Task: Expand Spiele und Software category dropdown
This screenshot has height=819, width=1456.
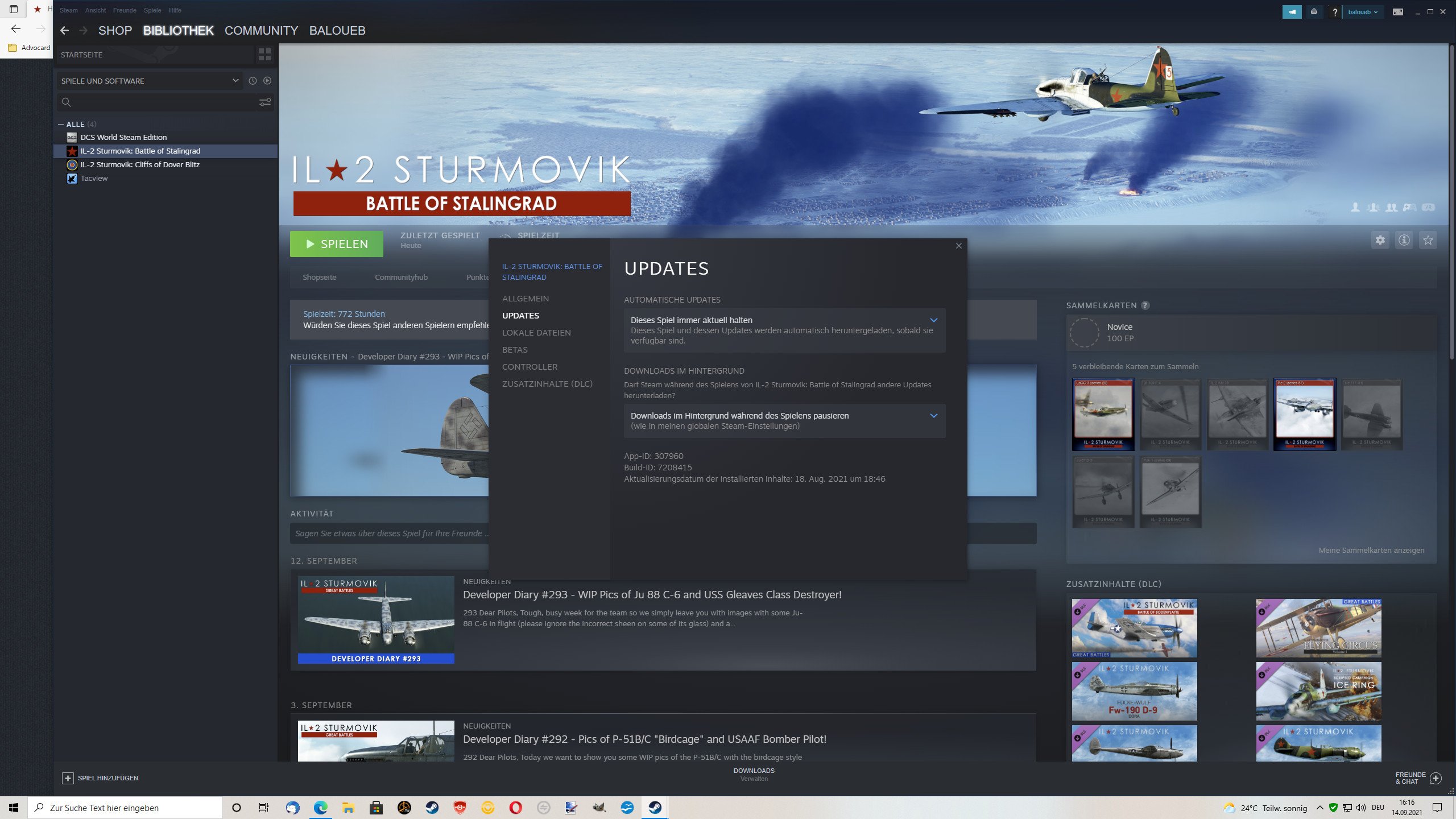Action: click(x=235, y=81)
